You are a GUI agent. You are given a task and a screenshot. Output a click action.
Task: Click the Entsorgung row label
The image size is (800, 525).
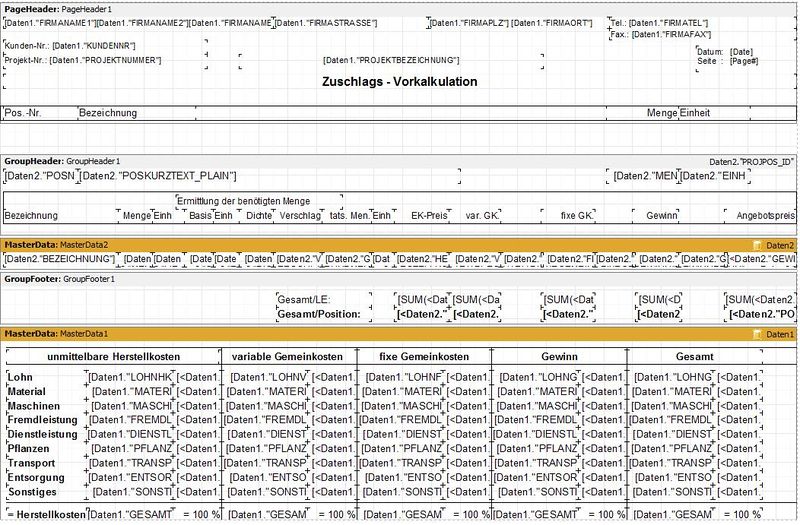tap(36, 478)
